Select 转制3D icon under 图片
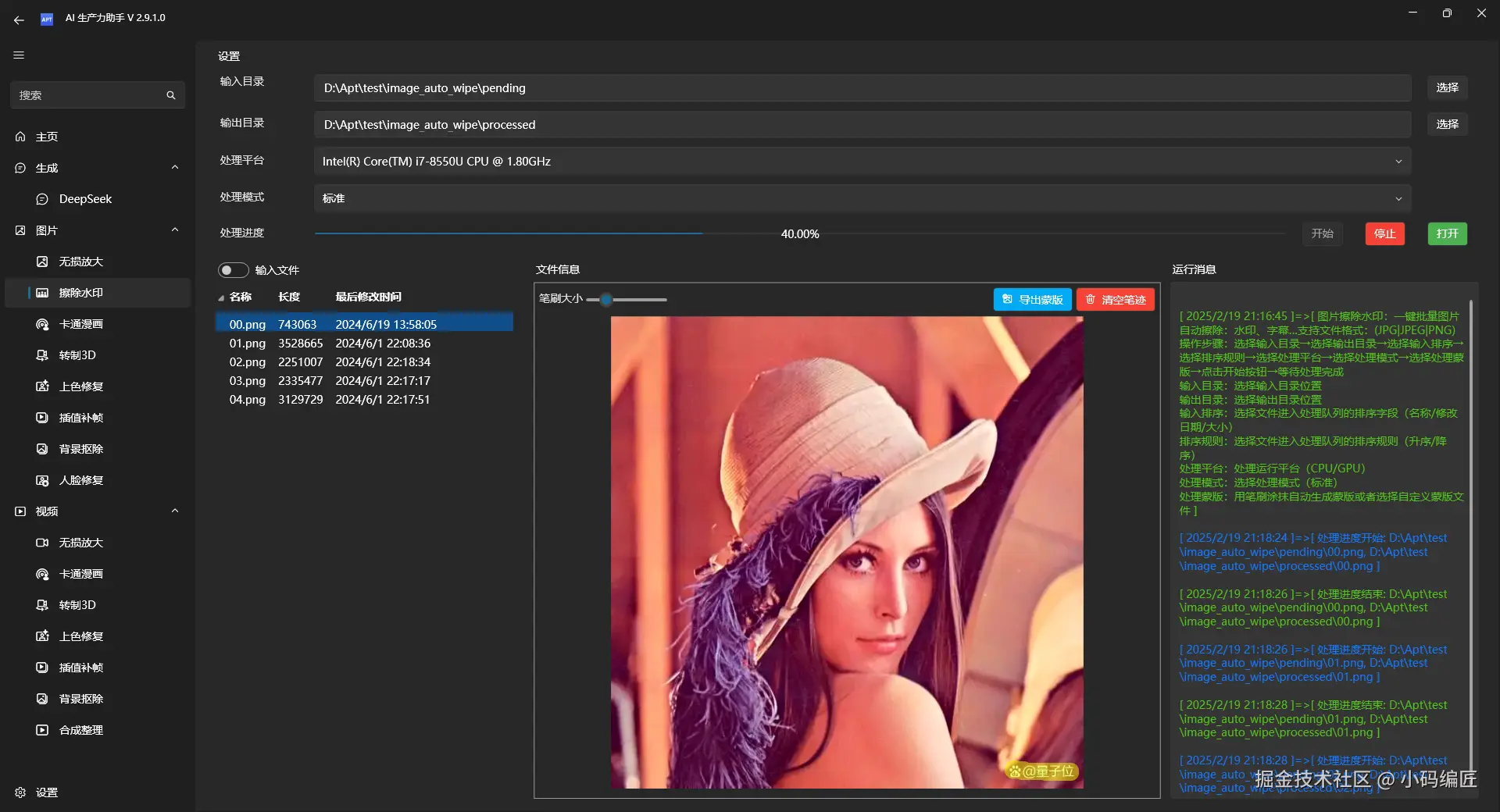The height and width of the screenshot is (812, 1500). point(42,355)
